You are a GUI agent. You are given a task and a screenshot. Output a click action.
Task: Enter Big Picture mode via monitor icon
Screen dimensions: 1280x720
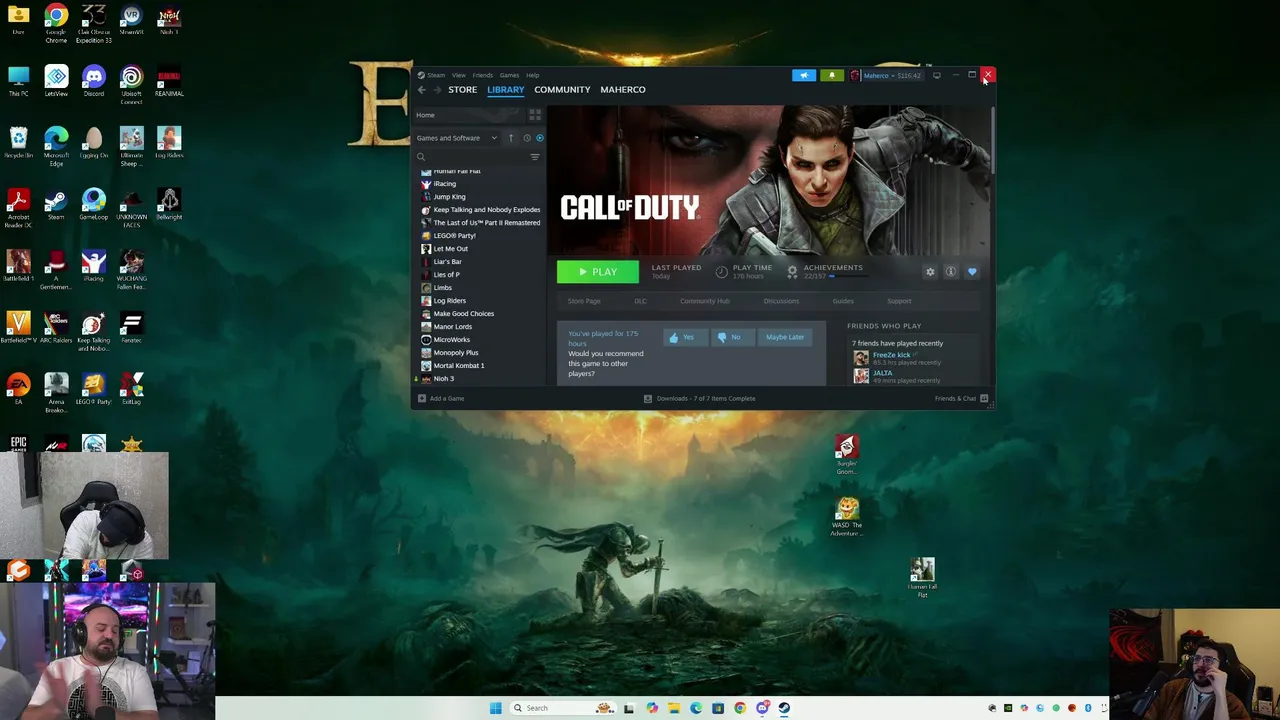pos(936,75)
